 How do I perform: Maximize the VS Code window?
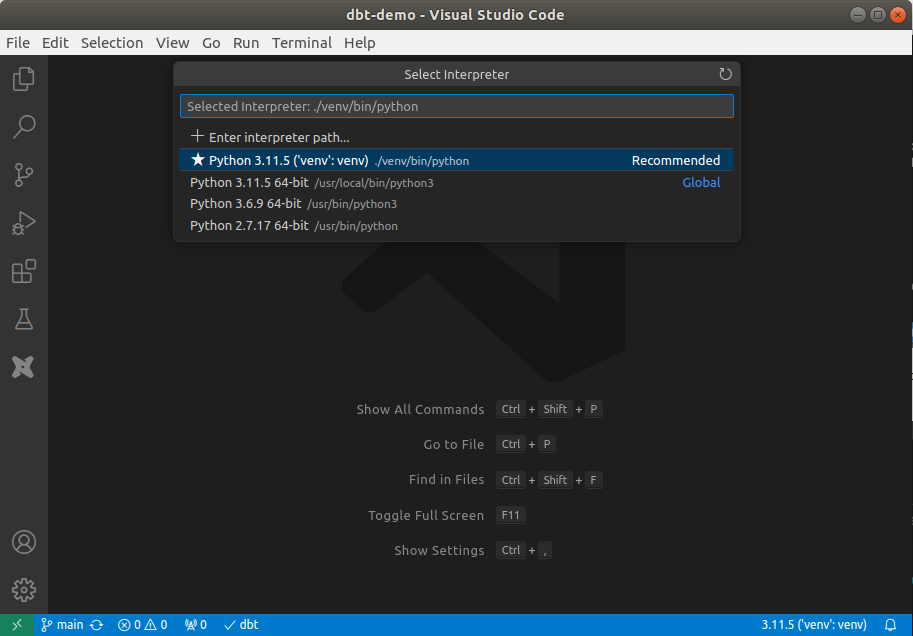878,15
